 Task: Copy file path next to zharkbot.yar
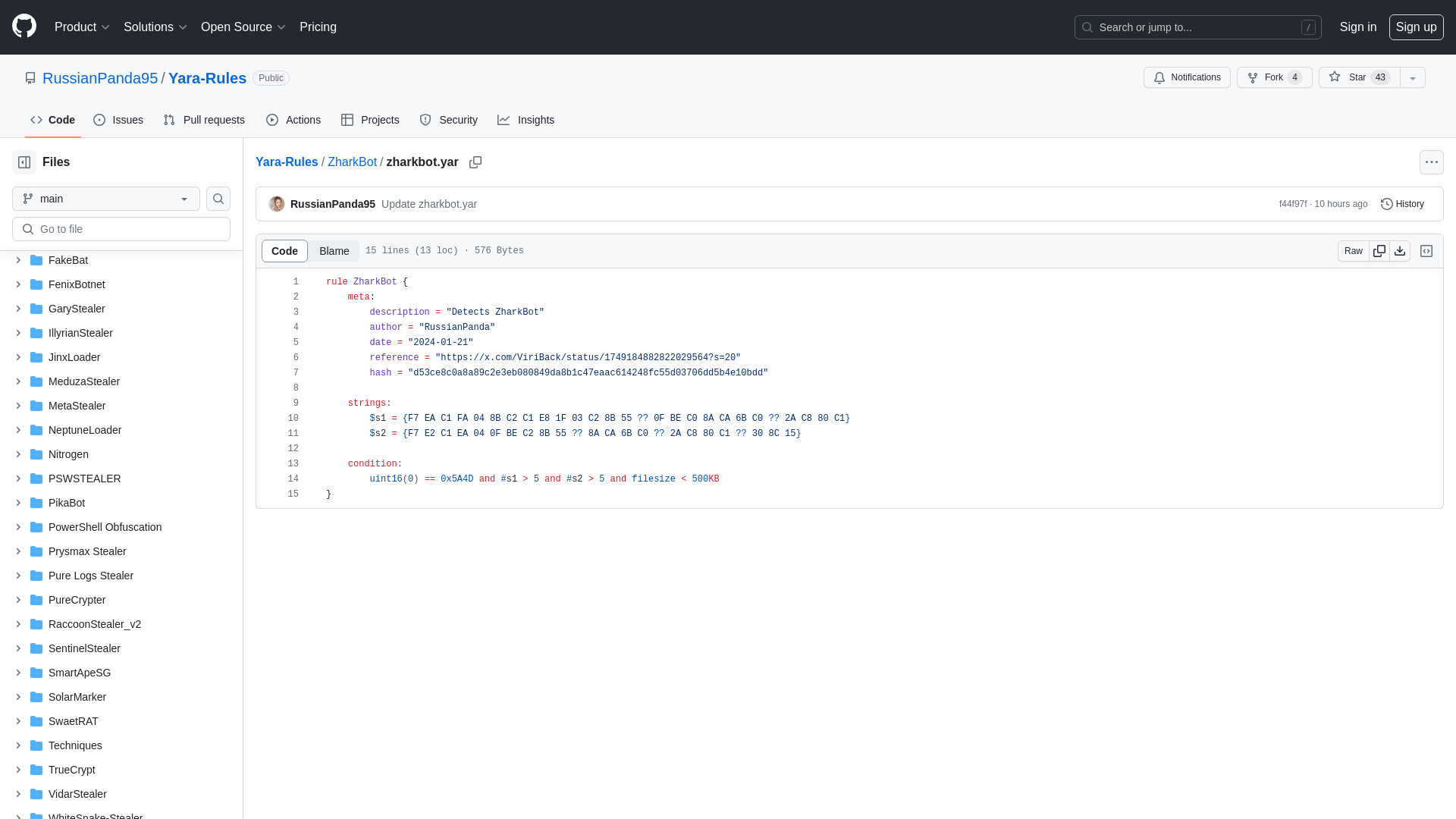point(475,162)
